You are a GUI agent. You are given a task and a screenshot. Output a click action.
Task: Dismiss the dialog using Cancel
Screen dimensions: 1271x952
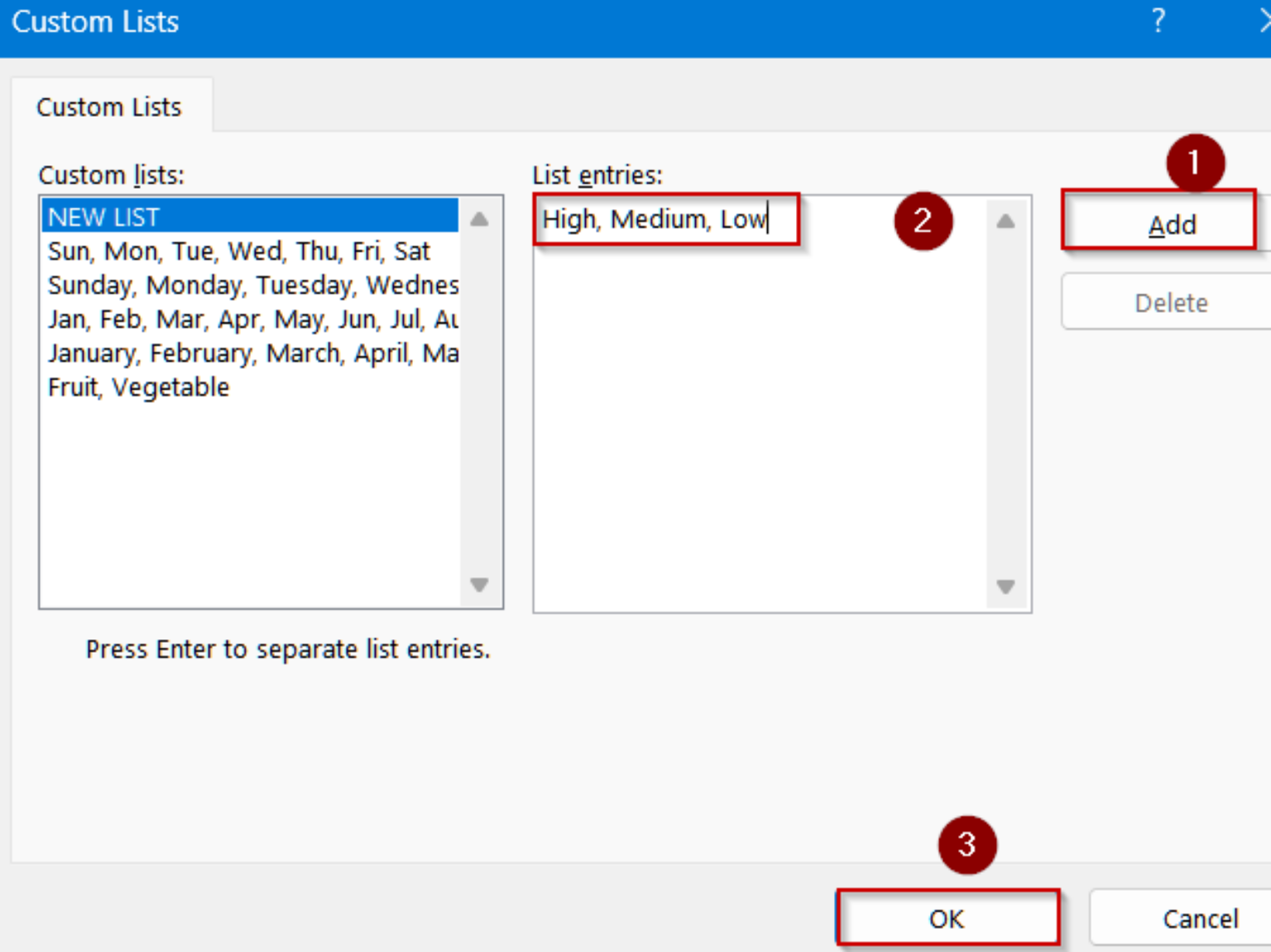(x=1200, y=918)
